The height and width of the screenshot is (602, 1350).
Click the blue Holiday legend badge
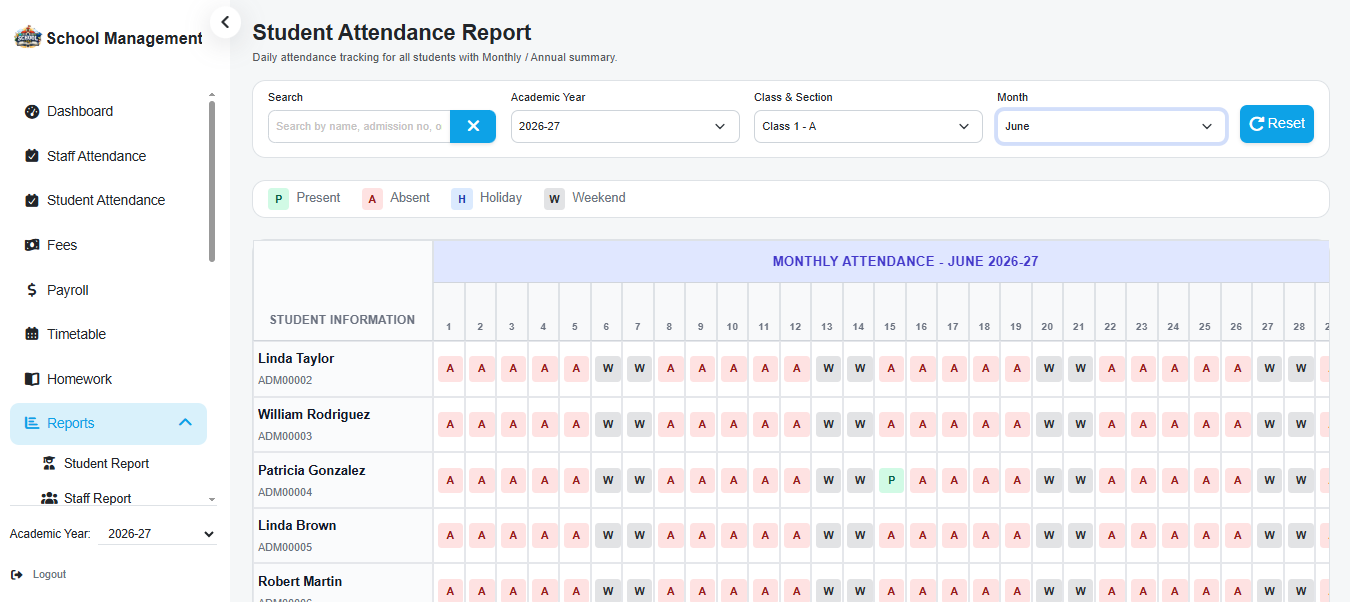point(461,199)
